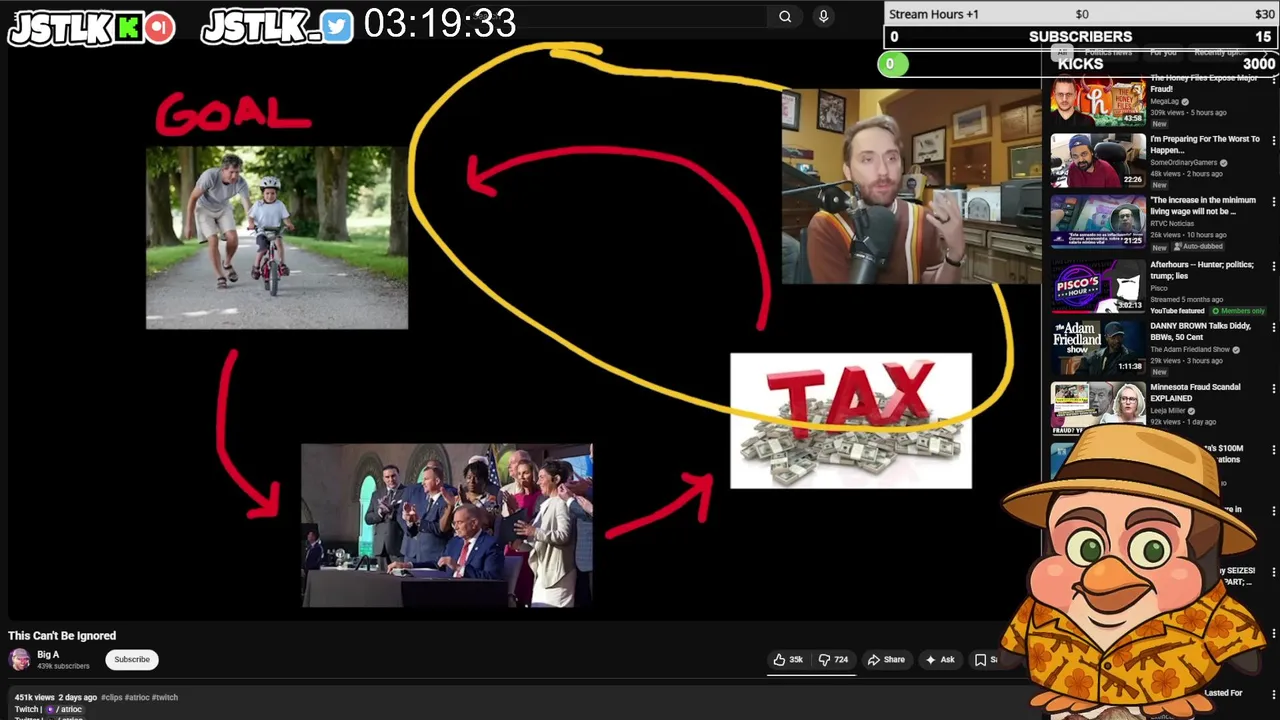Click 'Afterhours -- Hunter; politics' title
The height and width of the screenshot is (720, 1280).
(x=1201, y=270)
